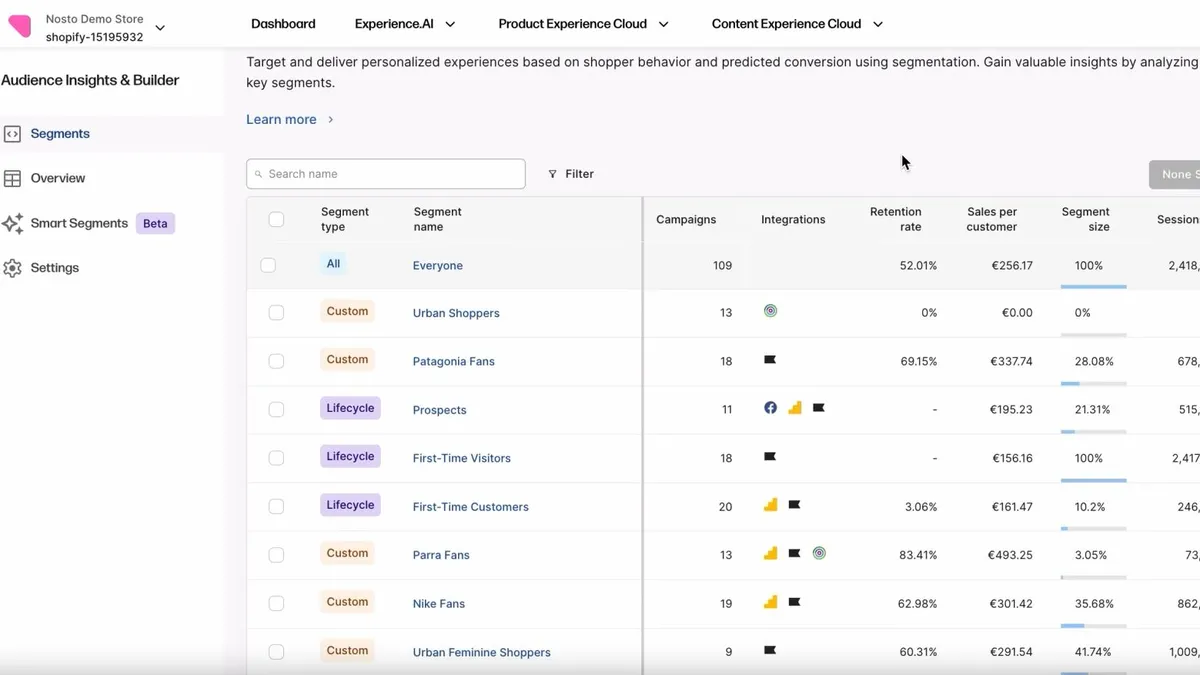Check the Prospects segment checkbox

tap(276, 410)
